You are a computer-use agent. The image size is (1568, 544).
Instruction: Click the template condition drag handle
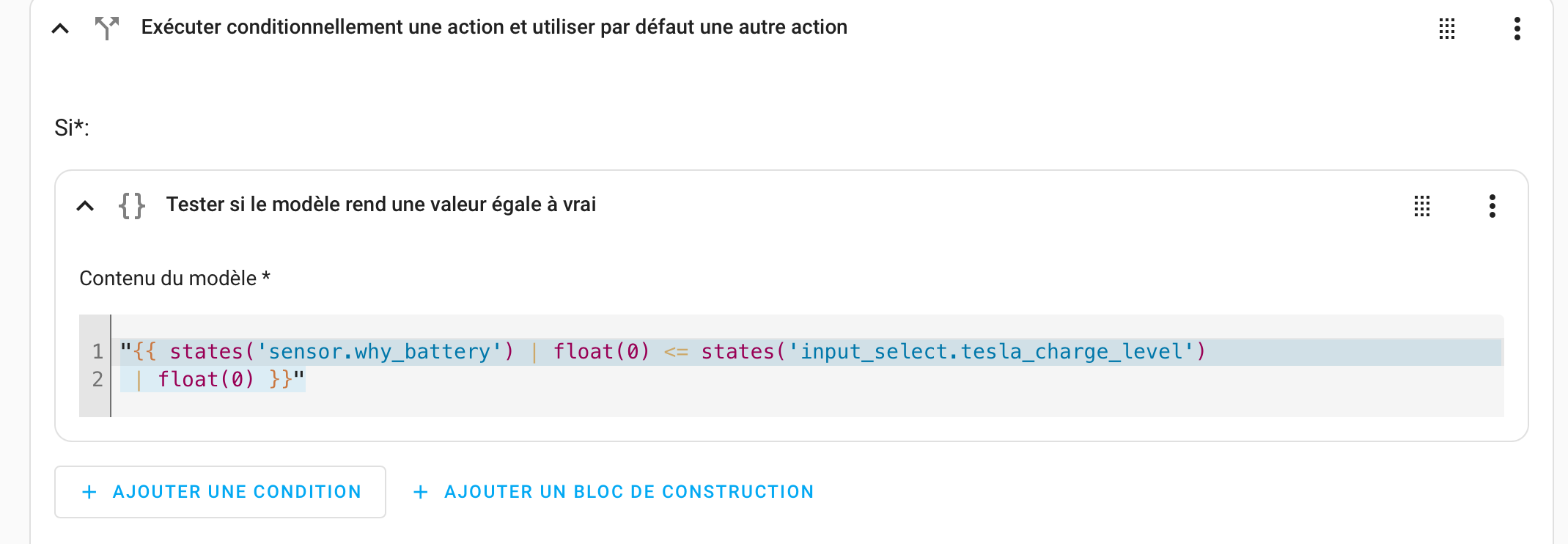(x=1422, y=206)
